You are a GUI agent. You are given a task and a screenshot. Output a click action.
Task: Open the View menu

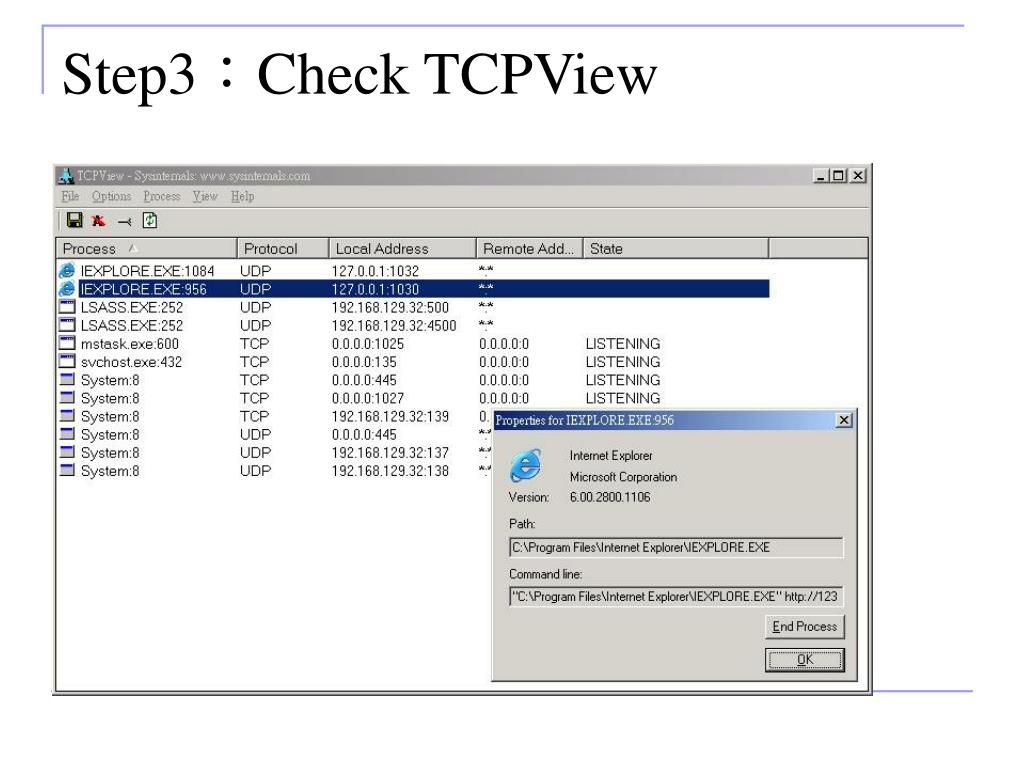204,197
